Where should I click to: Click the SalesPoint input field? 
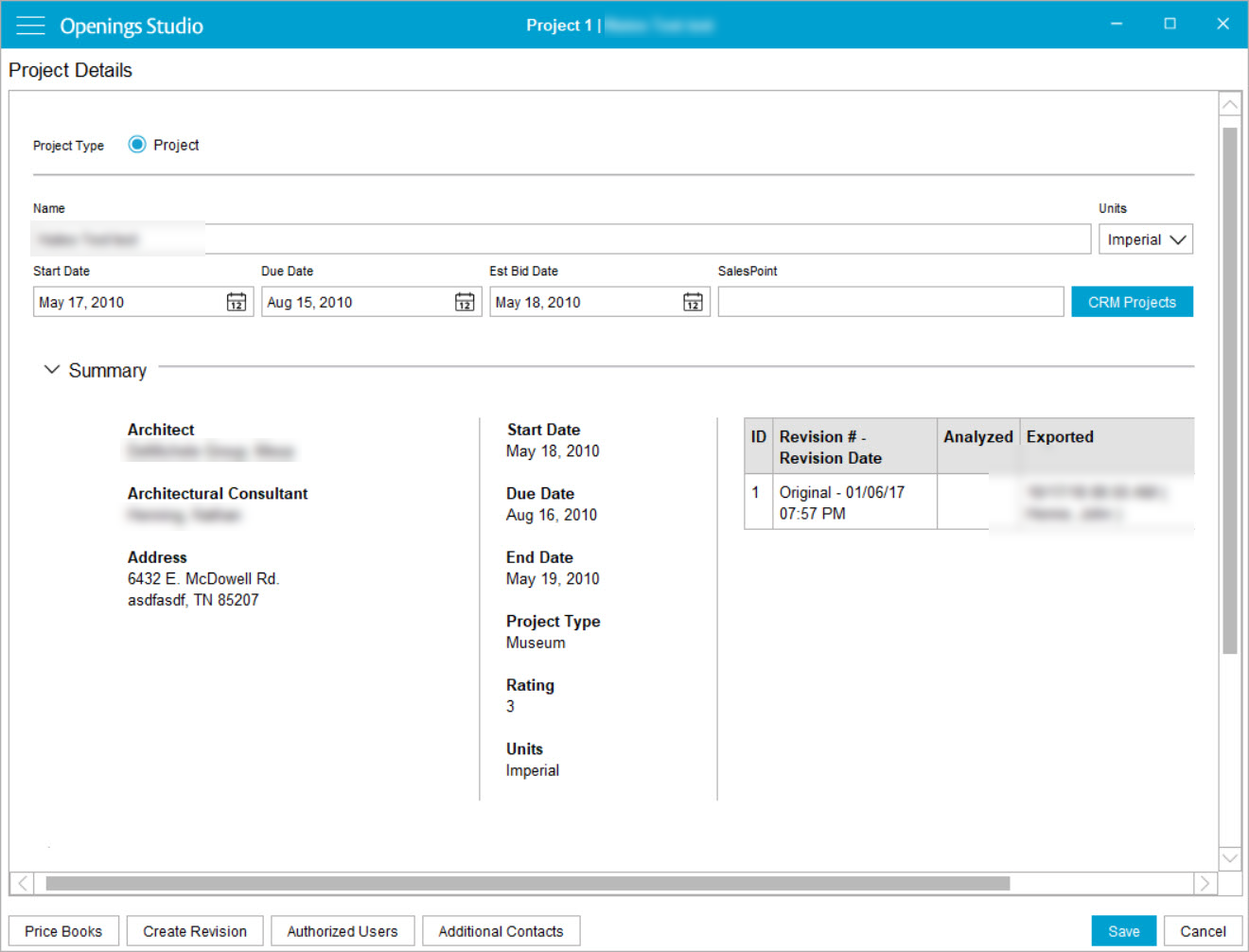point(889,301)
